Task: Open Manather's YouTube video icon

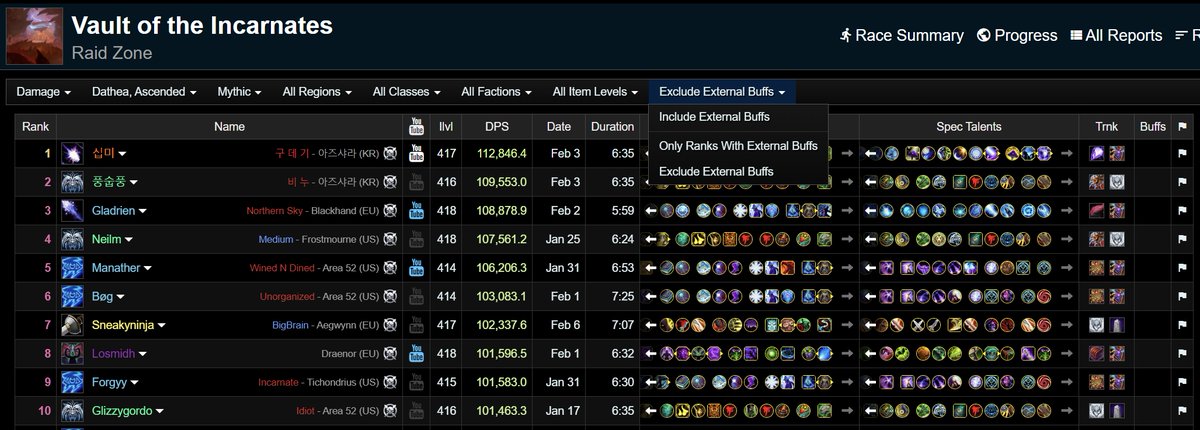Action: (x=417, y=268)
